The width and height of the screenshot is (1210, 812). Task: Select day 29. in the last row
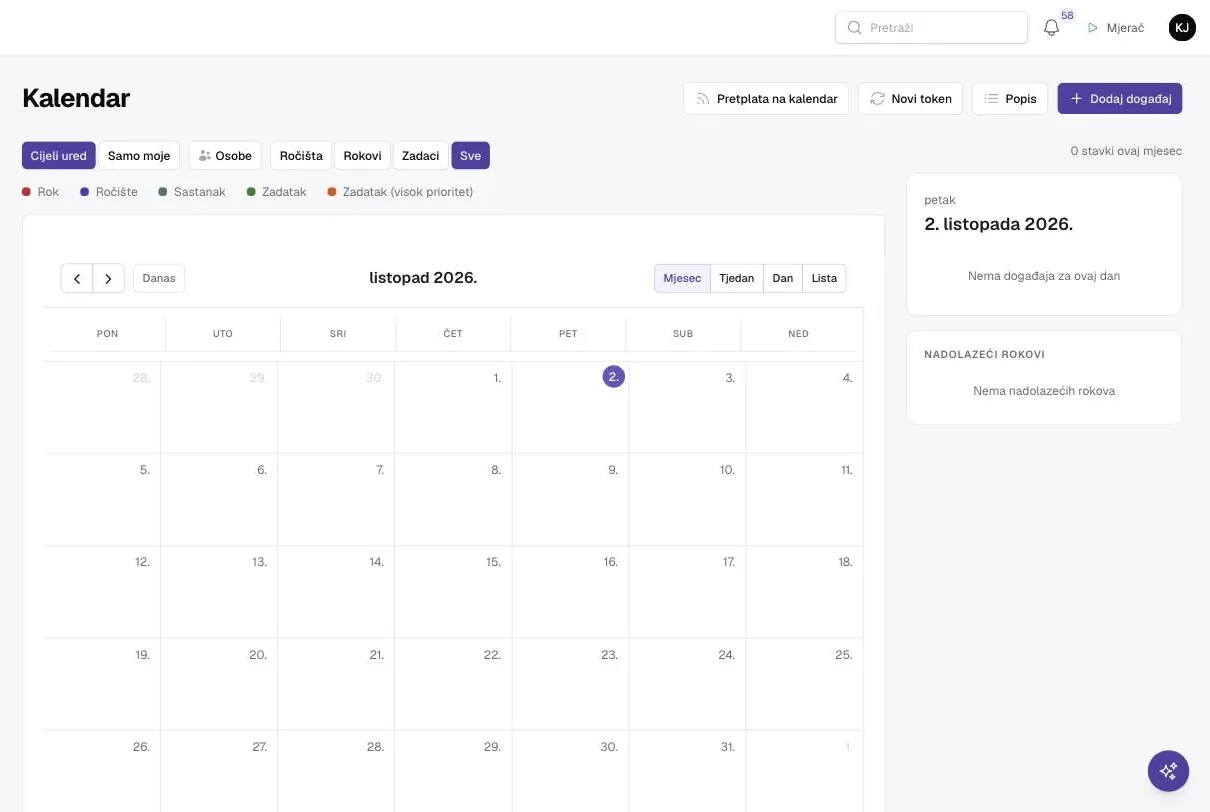[492, 747]
